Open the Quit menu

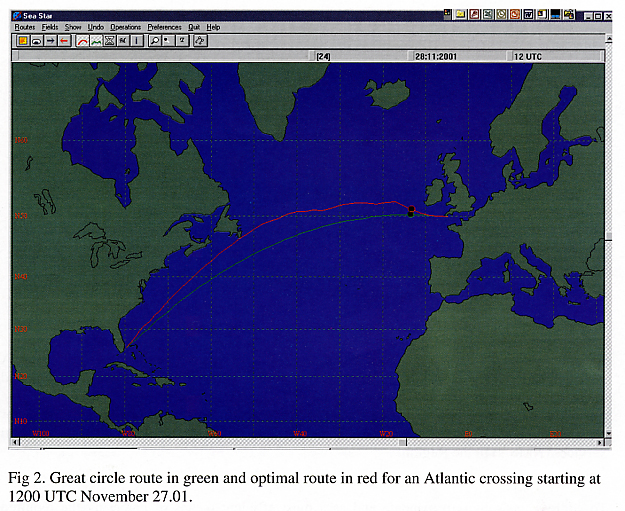(x=194, y=27)
